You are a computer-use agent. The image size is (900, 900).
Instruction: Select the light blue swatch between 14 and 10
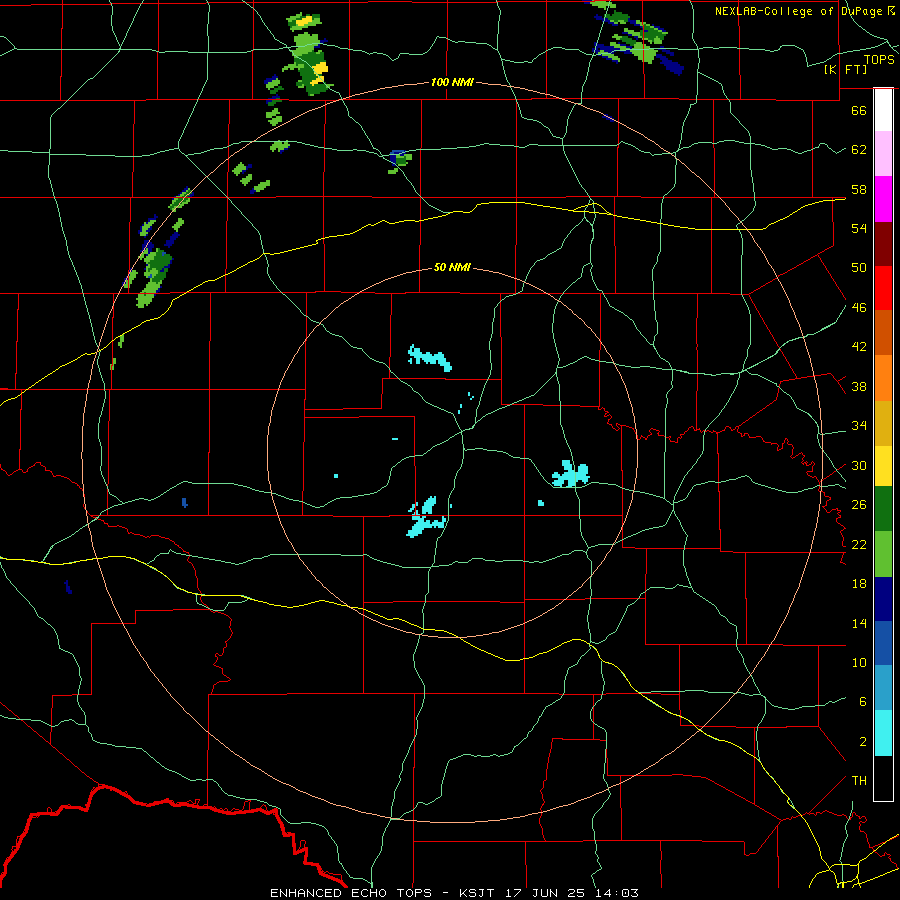point(883,688)
